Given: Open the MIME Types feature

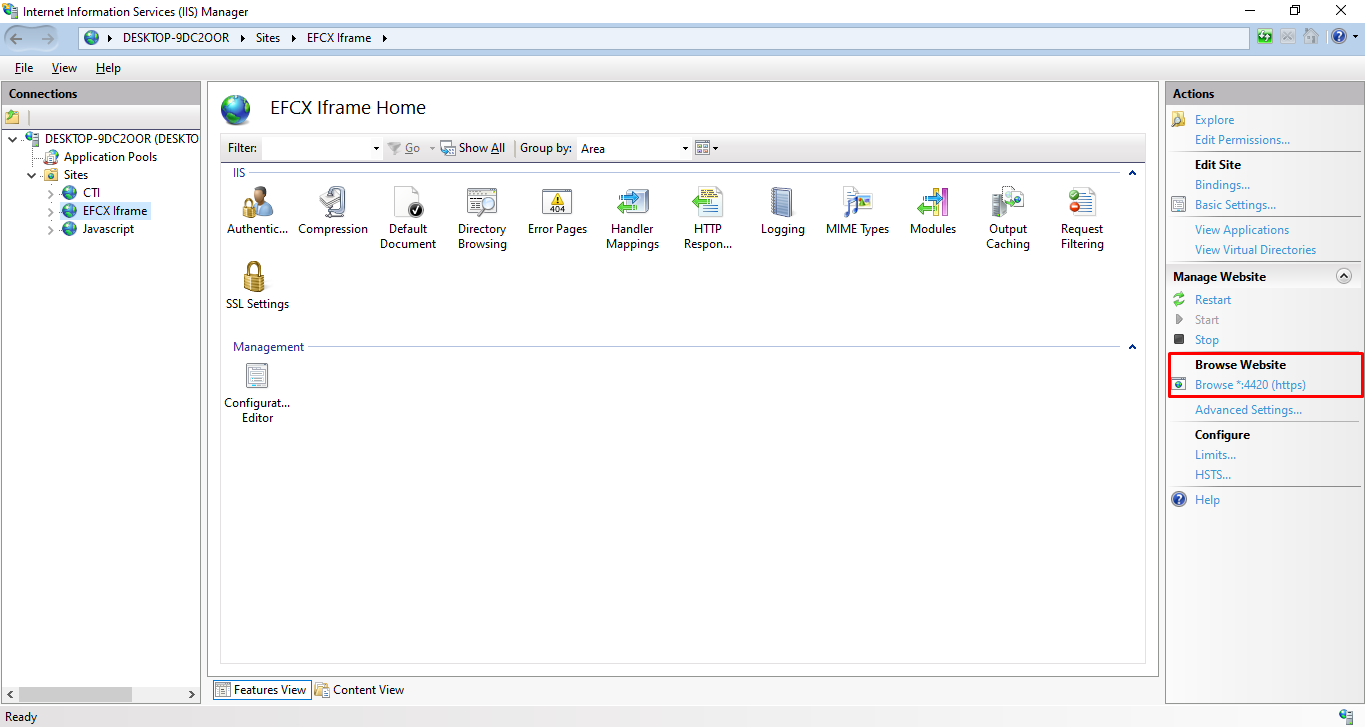Looking at the screenshot, I should [857, 204].
